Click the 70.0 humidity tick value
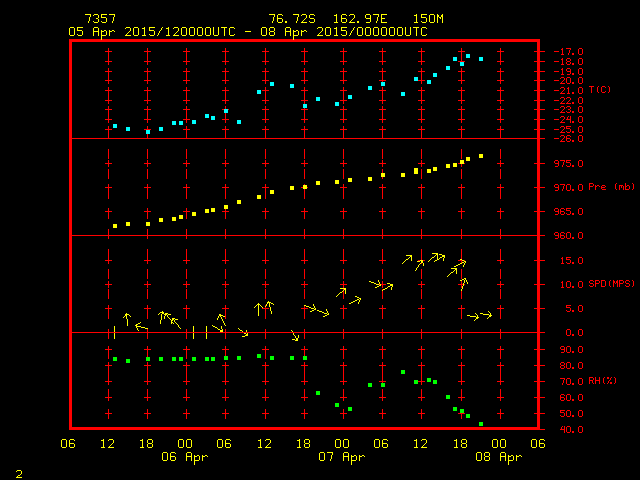The height and width of the screenshot is (480, 640). coord(571,382)
